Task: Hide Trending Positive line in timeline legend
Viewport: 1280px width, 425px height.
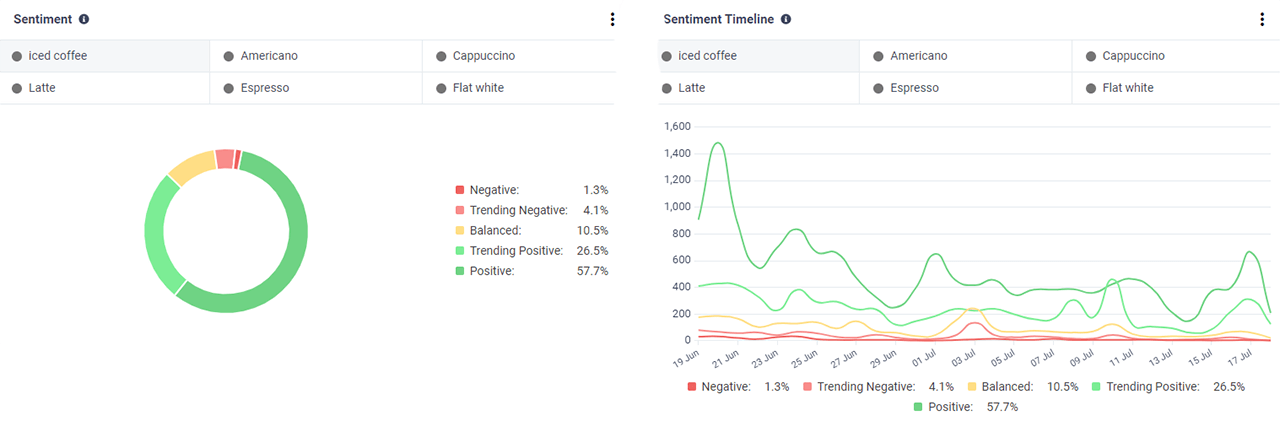Action: point(1149,386)
